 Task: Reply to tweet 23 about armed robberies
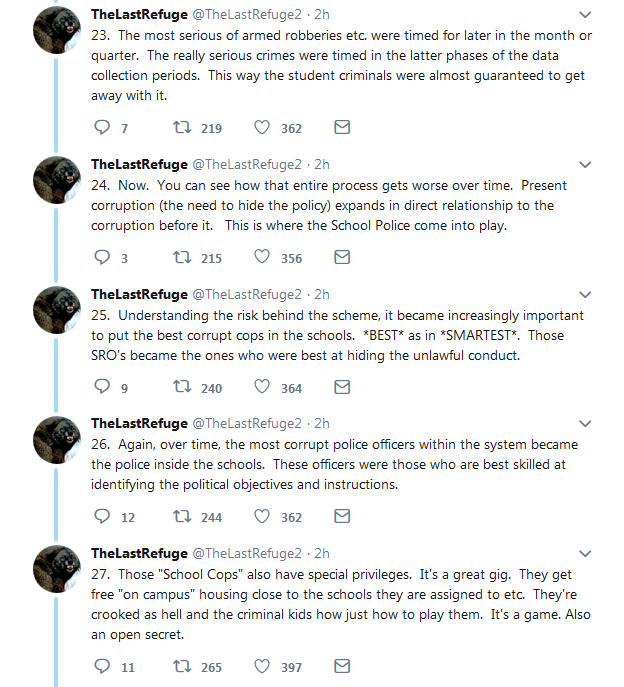coord(101,128)
